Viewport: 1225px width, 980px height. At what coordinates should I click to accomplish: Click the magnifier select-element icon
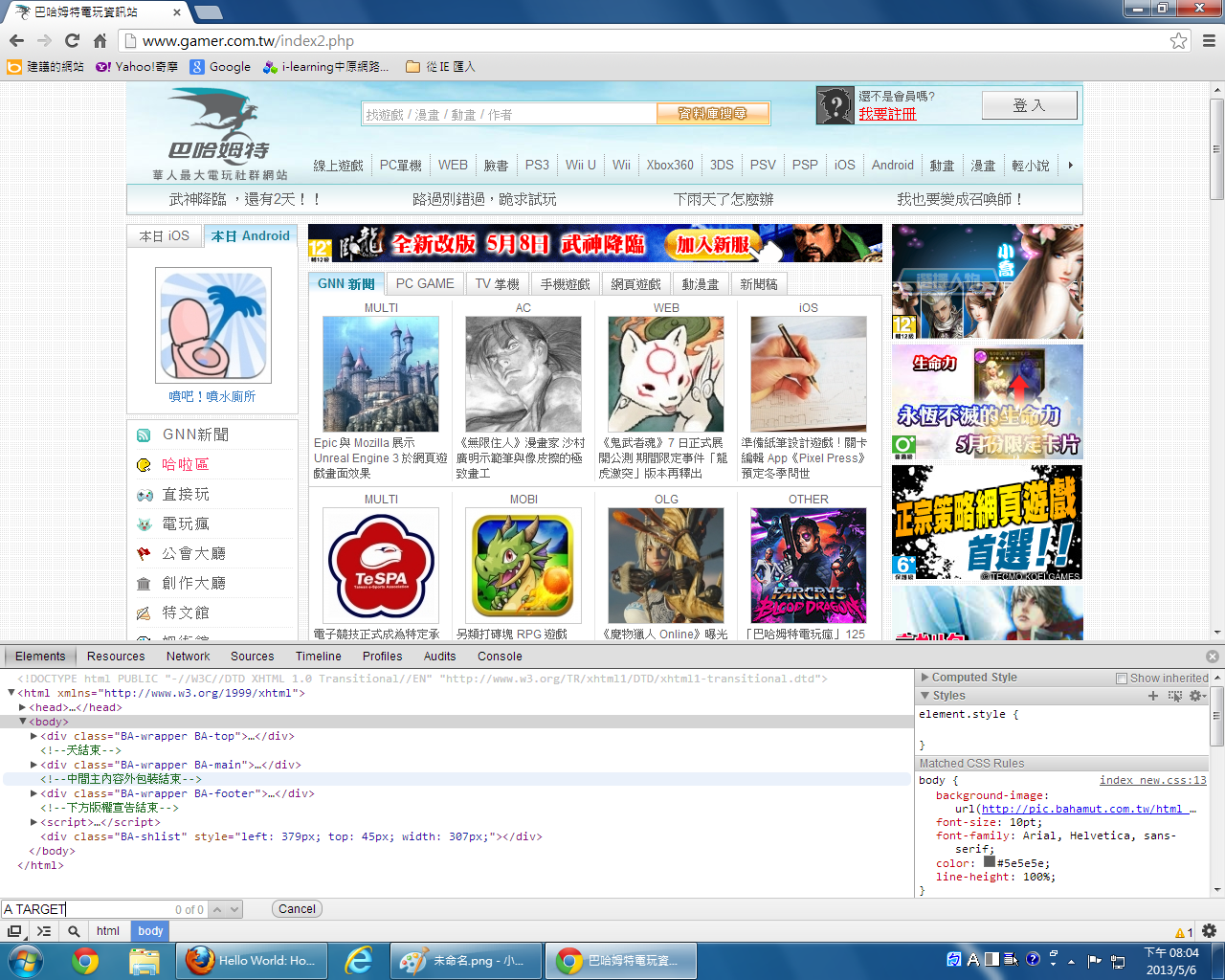pyautogui.click(x=74, y=931)
